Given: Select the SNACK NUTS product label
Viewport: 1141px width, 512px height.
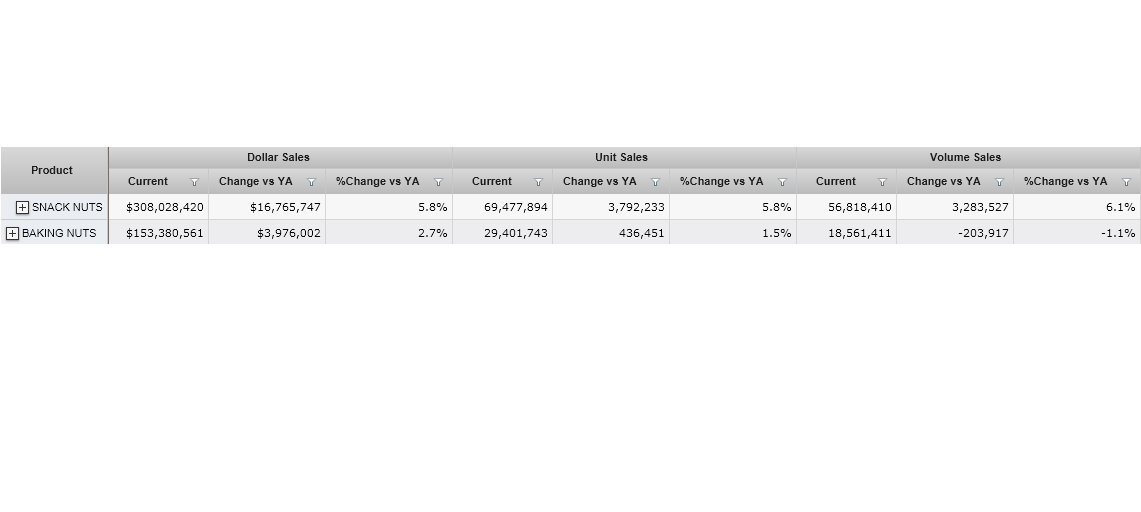Looking at the screenshot, I should tap(67, 207).
